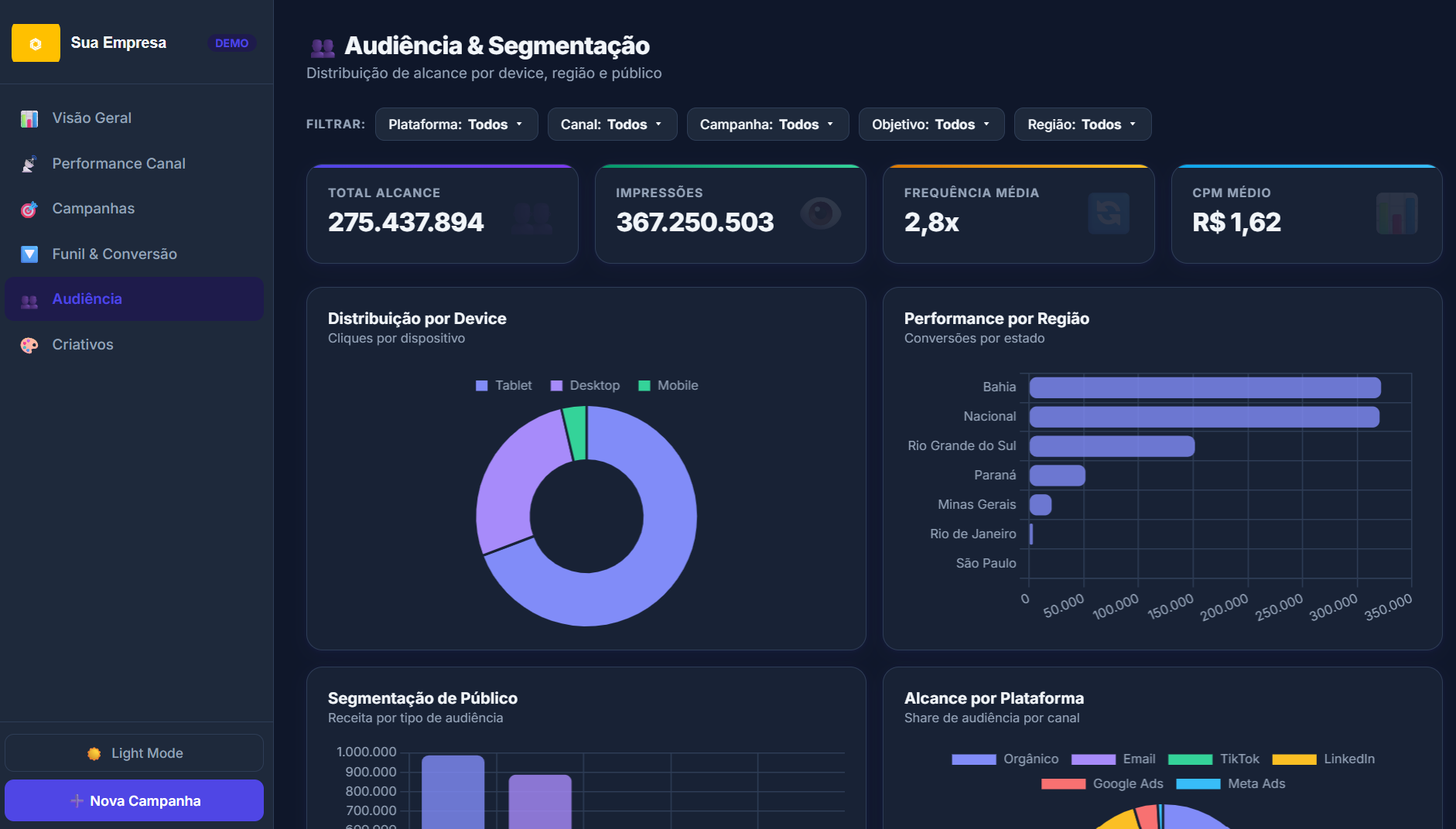Click the Nacional bar in region chart

pyautogui.click(x=1204, y=417)
